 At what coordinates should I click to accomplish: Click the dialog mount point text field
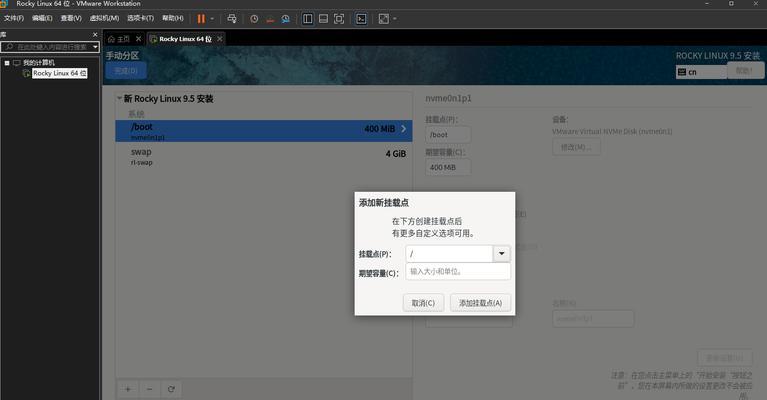(449, 254)
